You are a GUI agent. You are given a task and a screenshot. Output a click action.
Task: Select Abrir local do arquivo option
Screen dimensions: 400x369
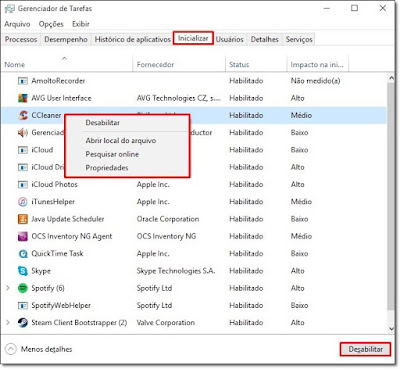[x=121, y=141]
